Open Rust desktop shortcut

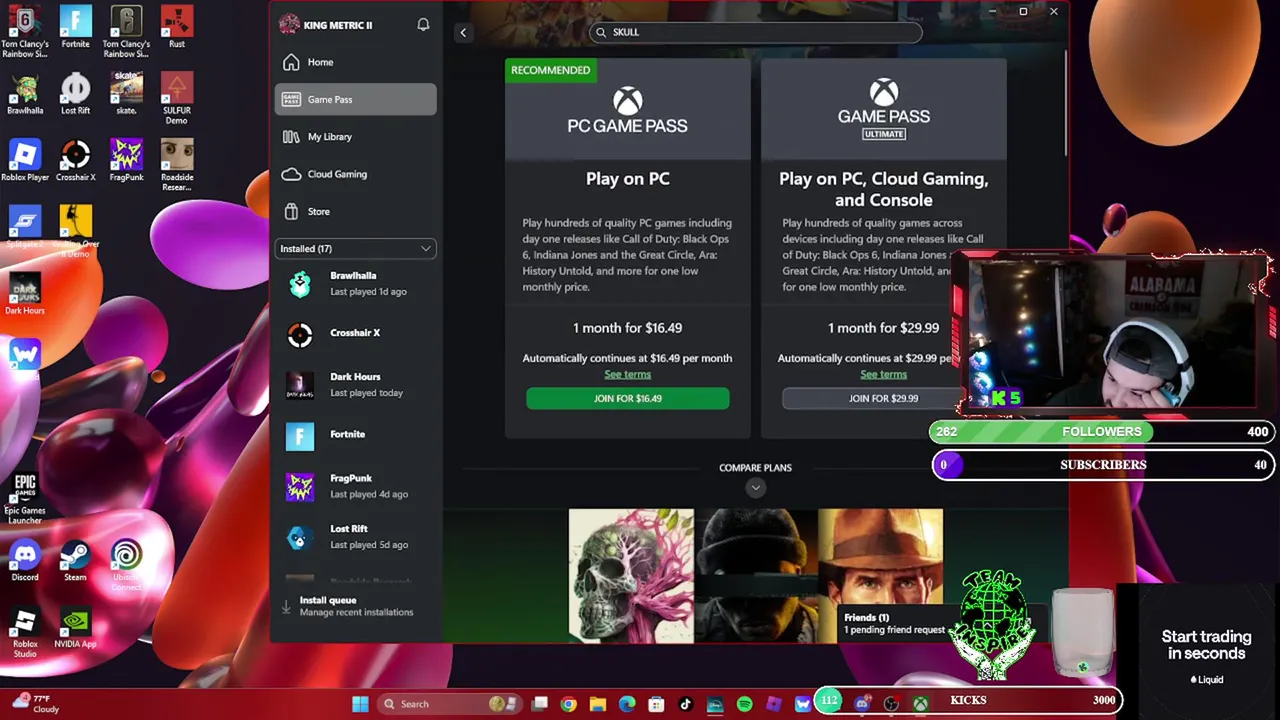177,28
